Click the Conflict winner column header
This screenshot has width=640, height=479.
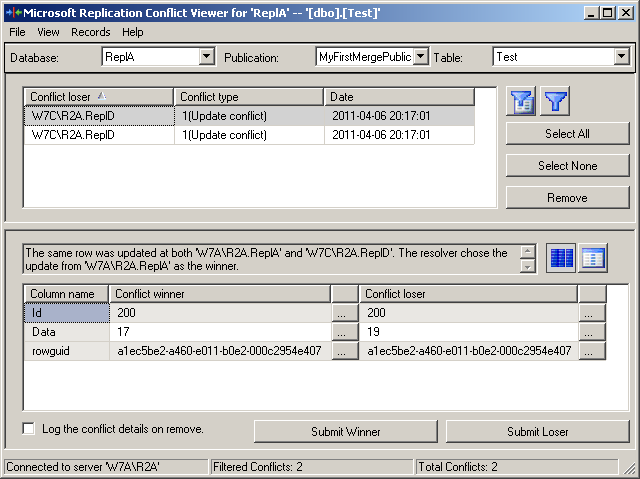pyautogui.click(x=220, y=294)
